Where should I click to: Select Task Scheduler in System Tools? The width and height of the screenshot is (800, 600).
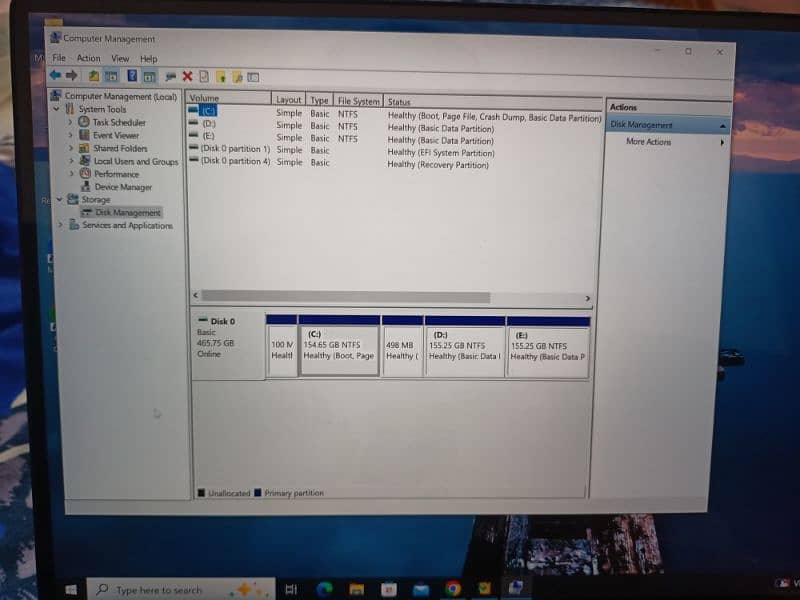(x=118, y=122)
